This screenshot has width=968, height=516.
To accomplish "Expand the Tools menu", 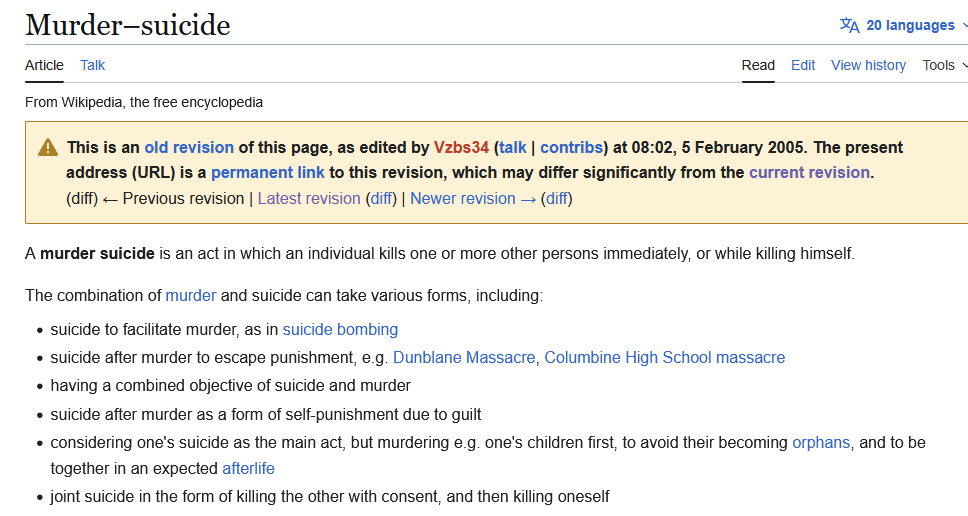I will (x=944, y=65).
